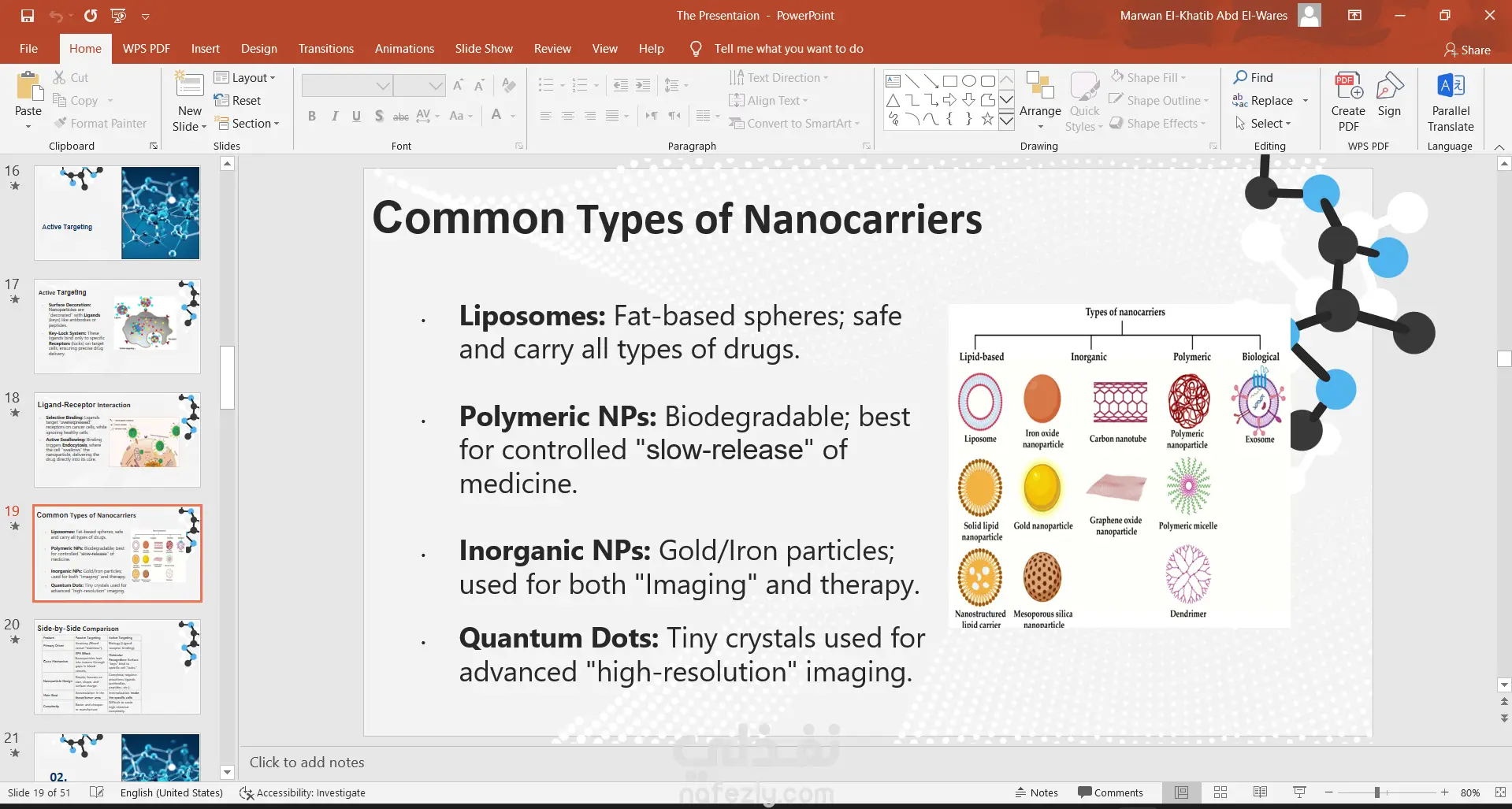The width and height of the screenshot is (1512, 809).
Task: Click the Paste clipboard icon
Action: [x=28, y=85]
